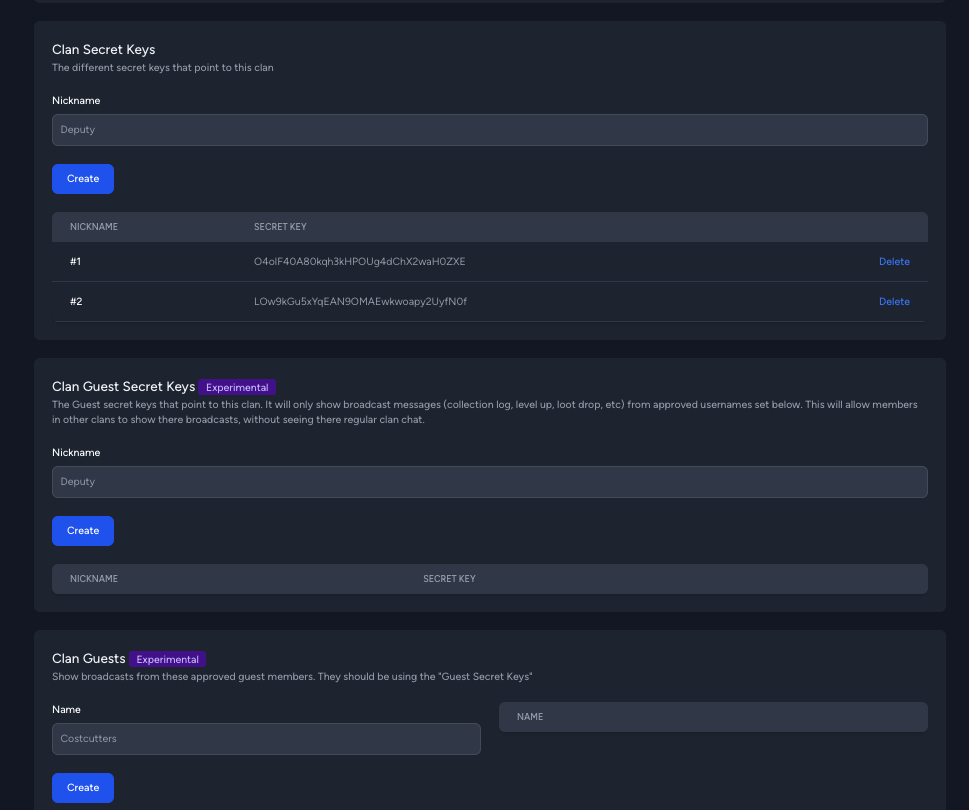
Task: Click SECRET KEY column header in secret keys table
Action: [x=280, y=227]
